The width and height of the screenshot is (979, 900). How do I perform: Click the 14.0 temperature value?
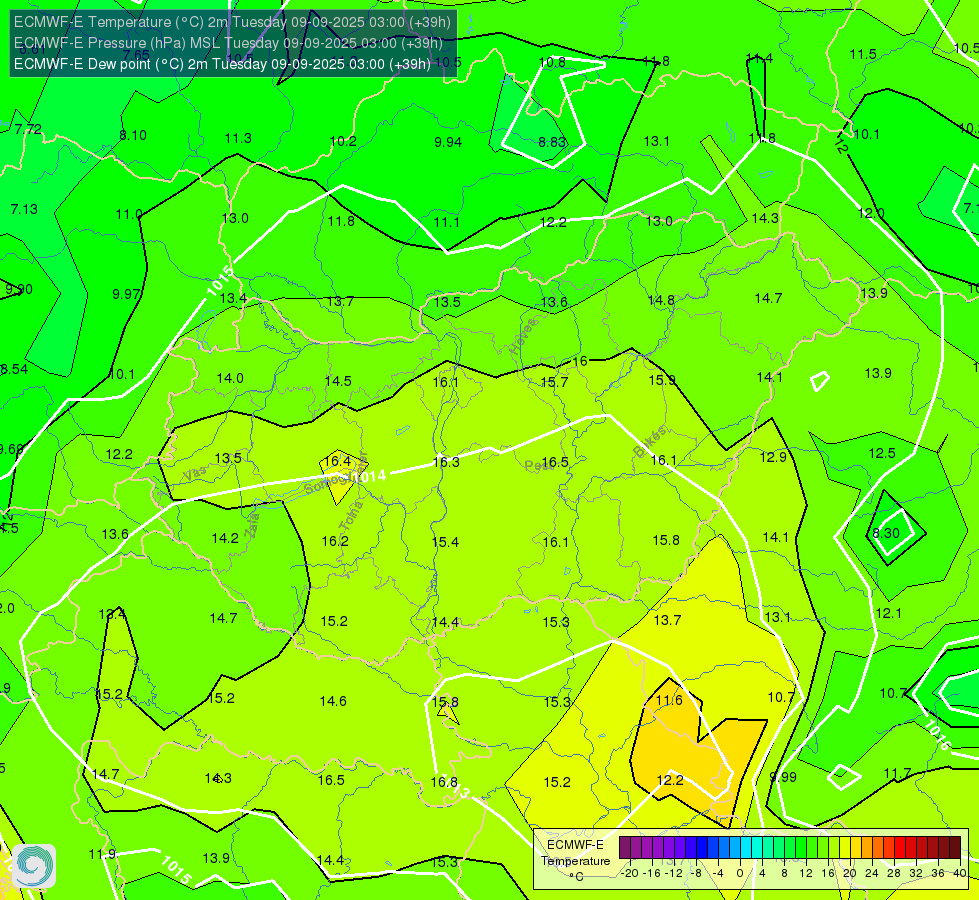coord(230,378)
